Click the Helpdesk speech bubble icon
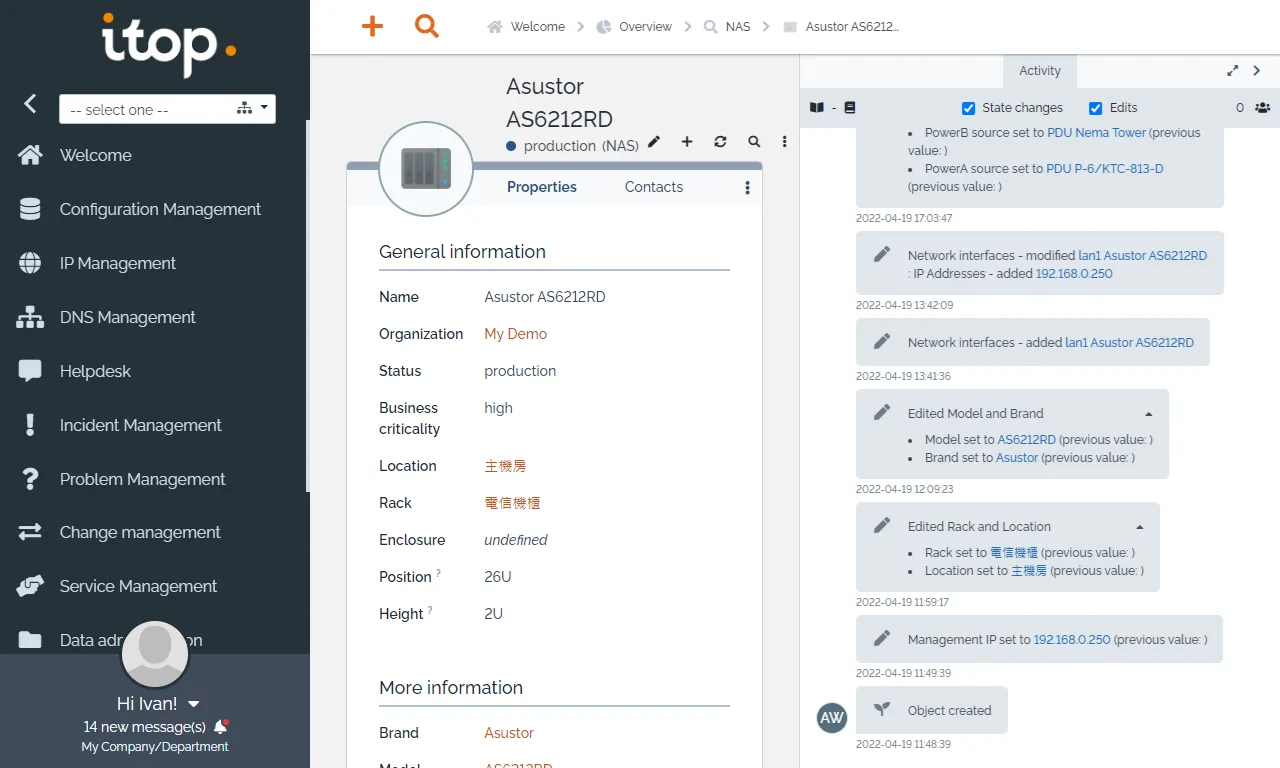The width and height of the screenshot is (1280, 768). [x=30, y=371]
